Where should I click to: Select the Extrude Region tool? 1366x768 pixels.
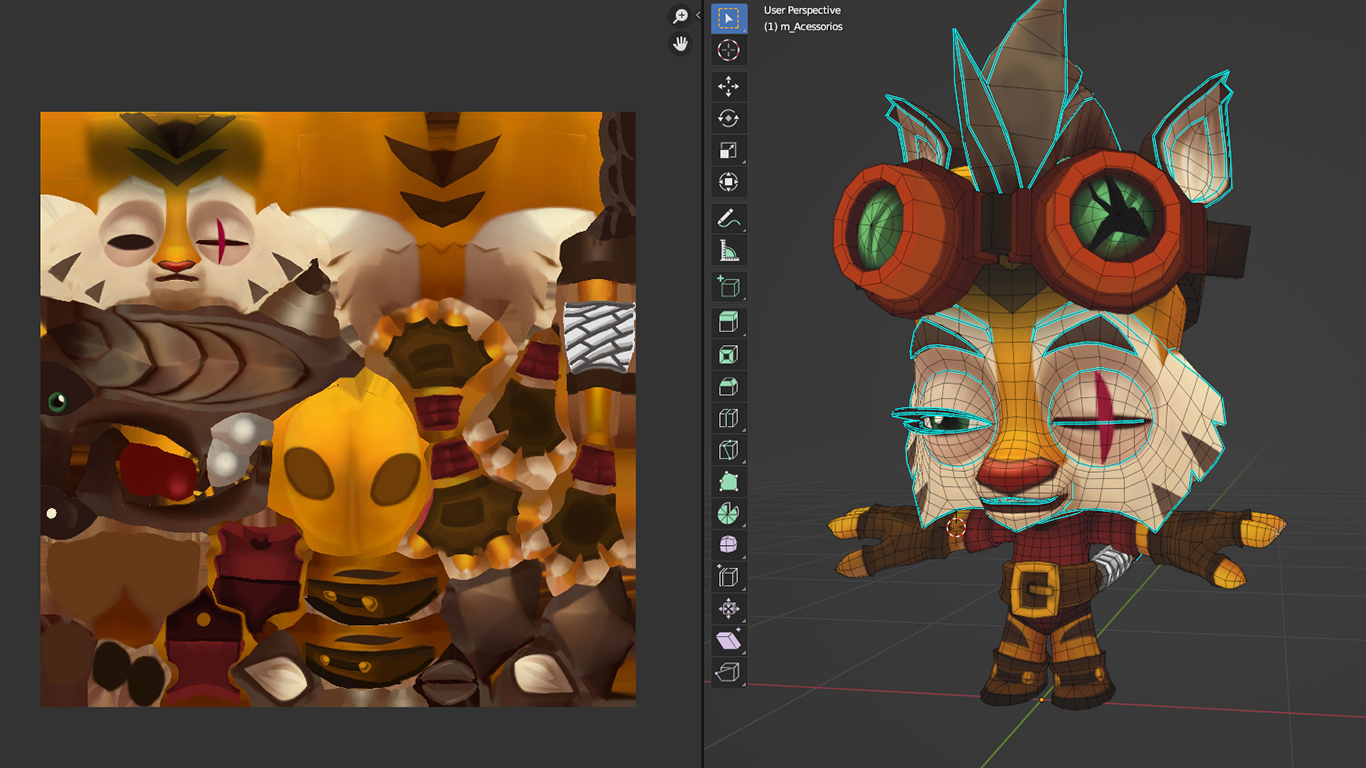click(x=728, y=323)
